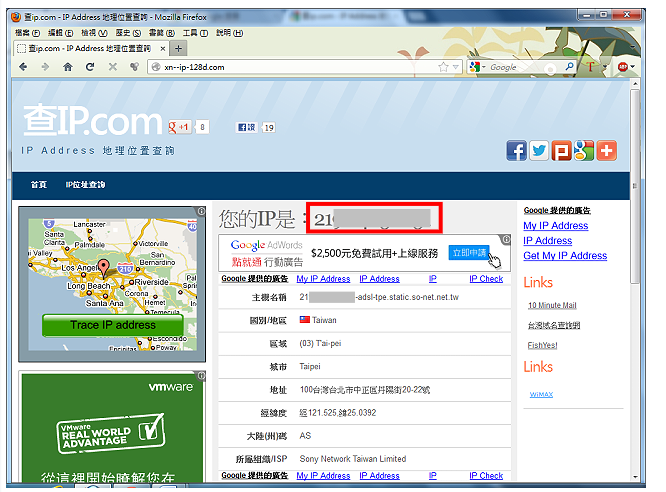The image size is (666, 492).
Task: Click the Google +1 button
Action: [x=180, y=127]
